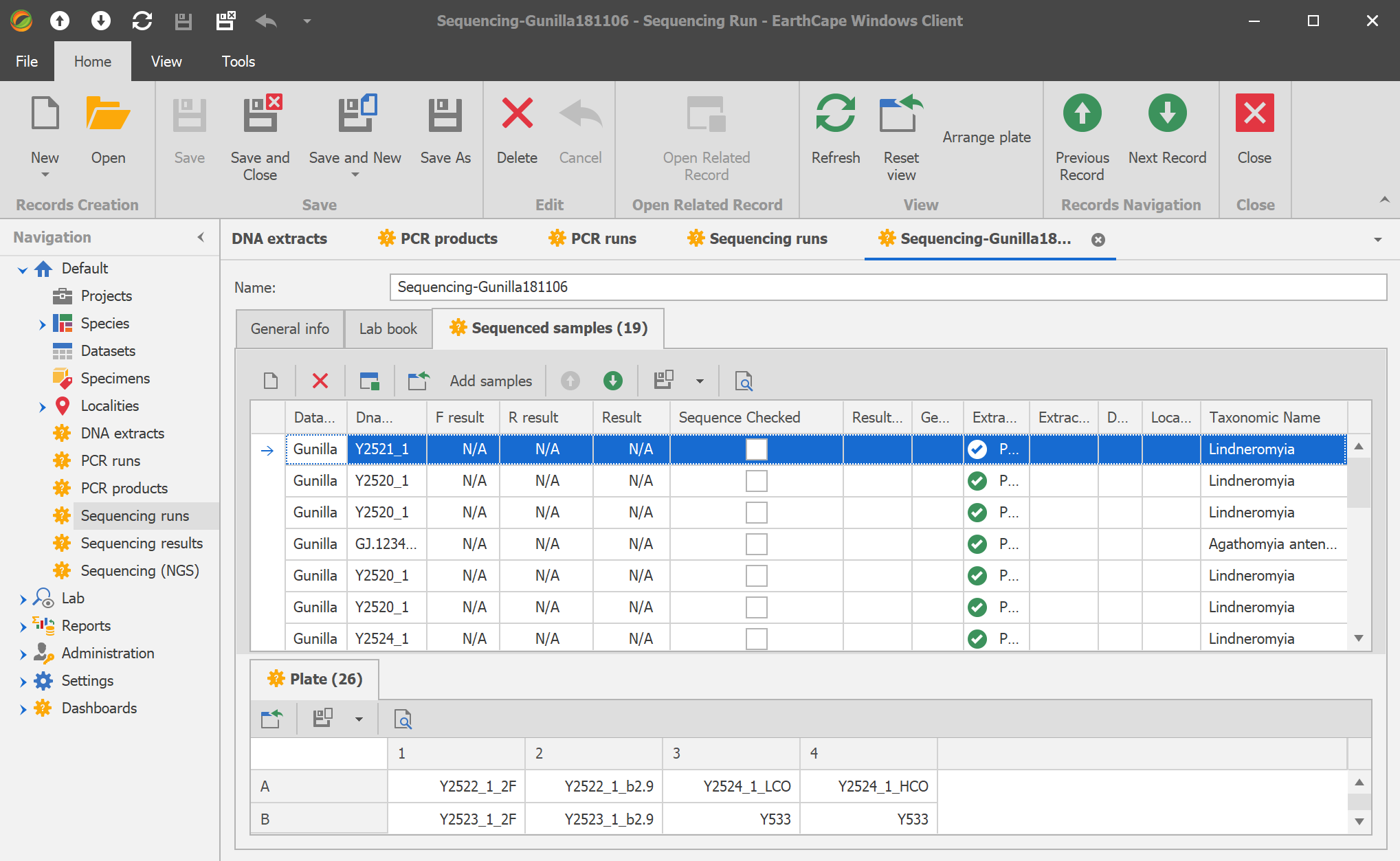Image resolution: width=1400 pixels, height=861 pixels.
Task: Open the File menu
Action: pos(27,61)
